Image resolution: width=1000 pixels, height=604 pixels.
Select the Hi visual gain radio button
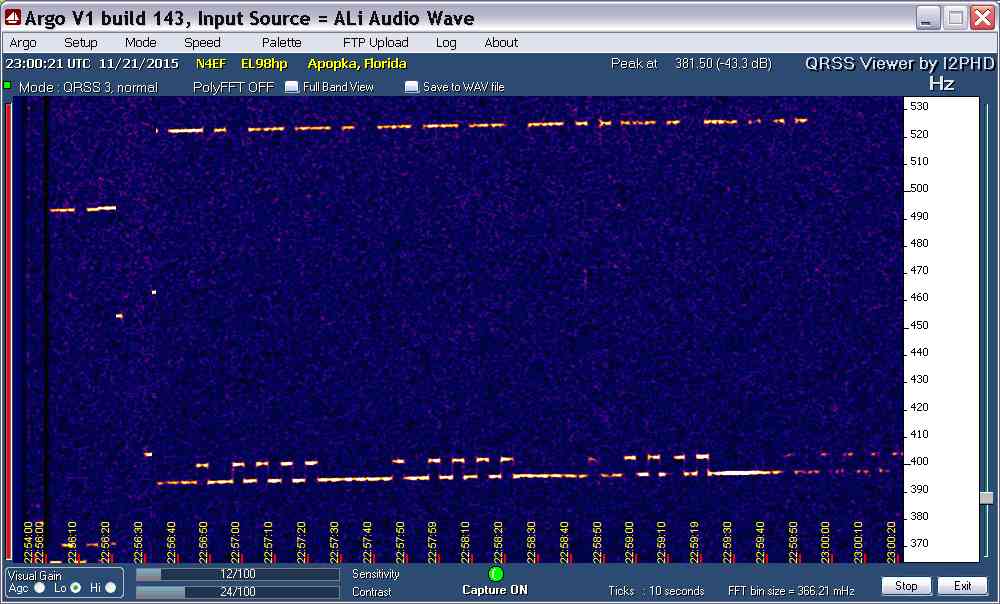(110, 588)
